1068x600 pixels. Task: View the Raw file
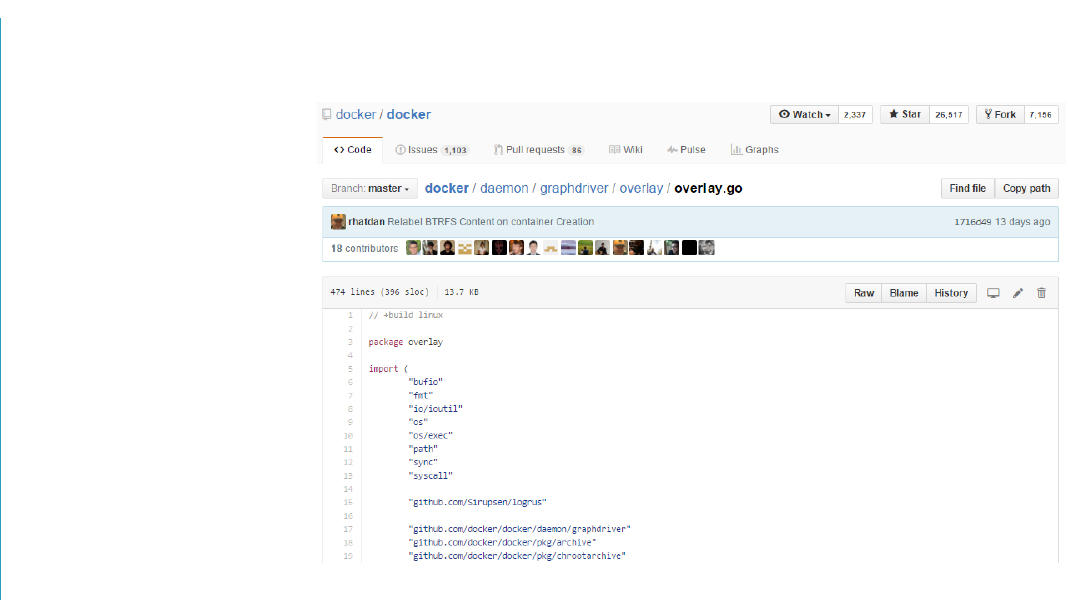(x=864, y=293)
